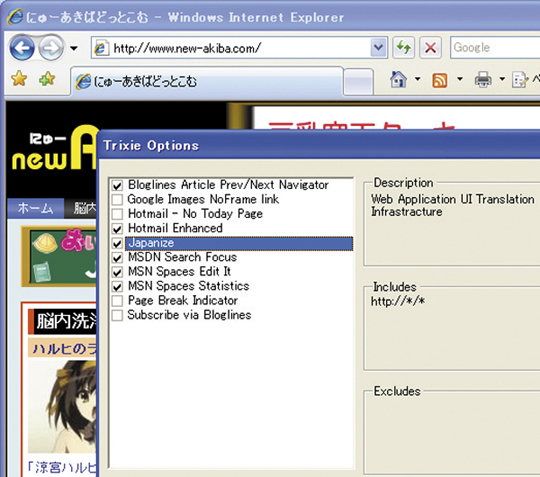Viewport: 540px width, 477px height.
Task: Click the Internet Explorer logo in title bar
Action: tap(15, 17)
